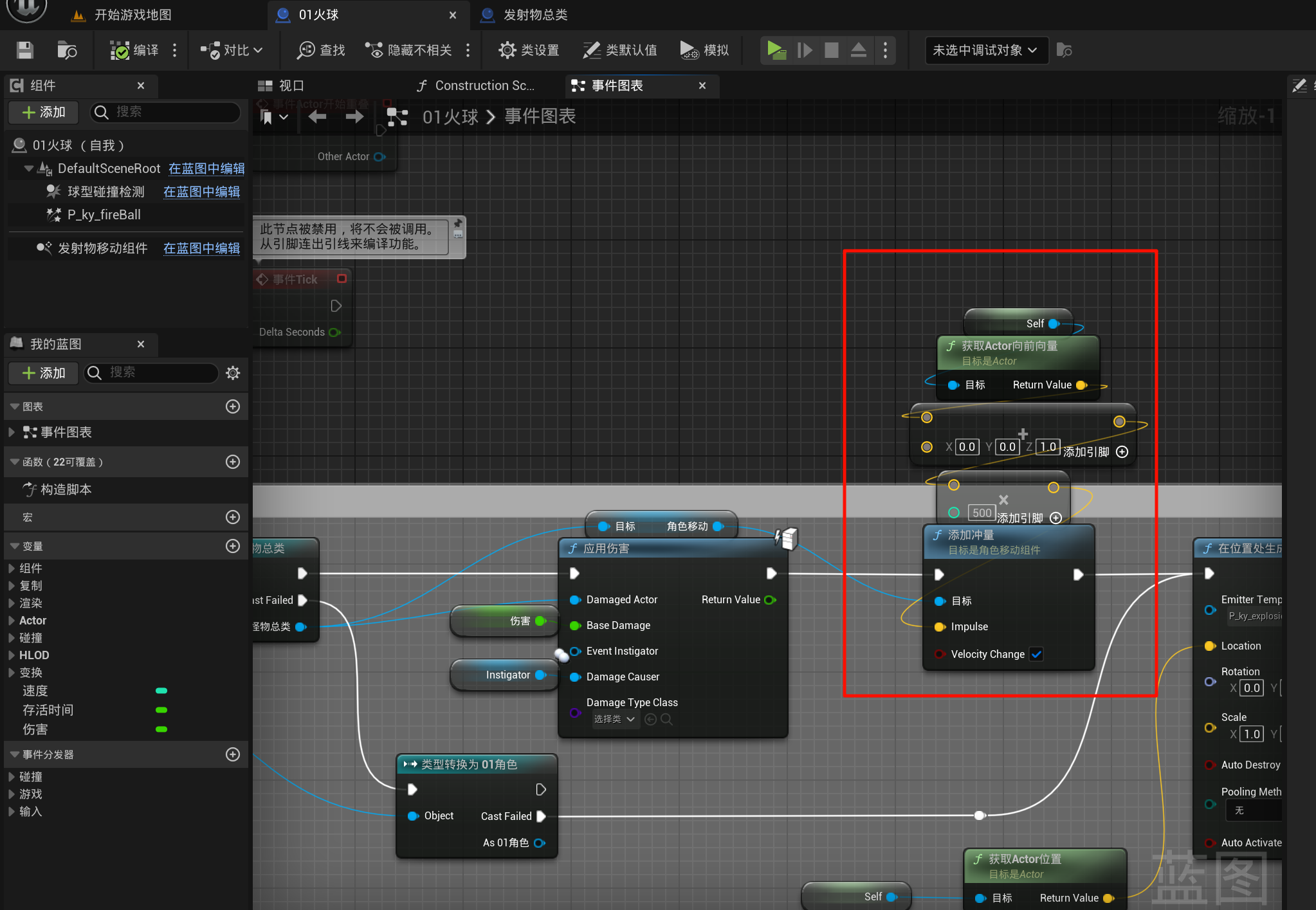Open Class Settings from the toolbar
The width and height of the screenshot is (1316, 910).
529,50
